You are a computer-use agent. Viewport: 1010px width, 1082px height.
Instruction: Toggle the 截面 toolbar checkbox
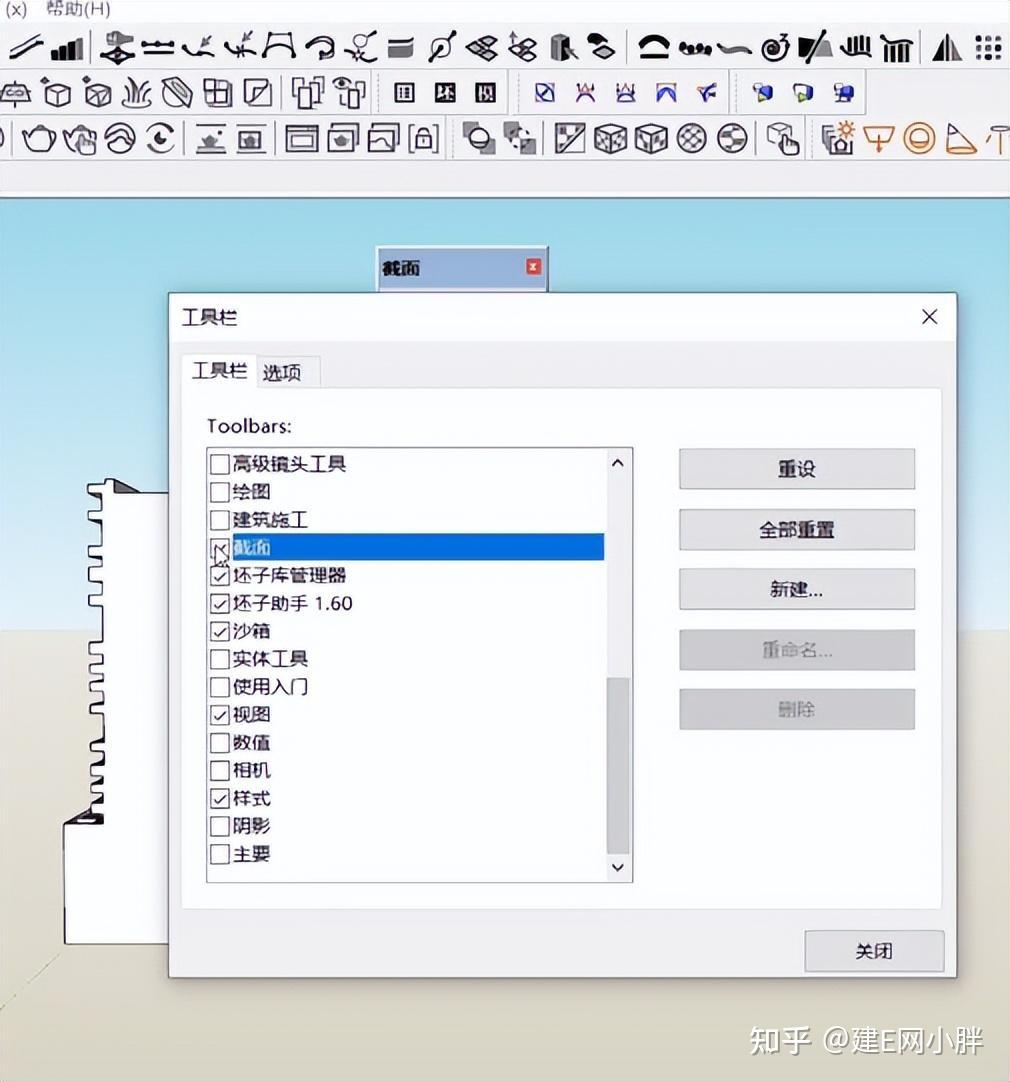point(219,548)
